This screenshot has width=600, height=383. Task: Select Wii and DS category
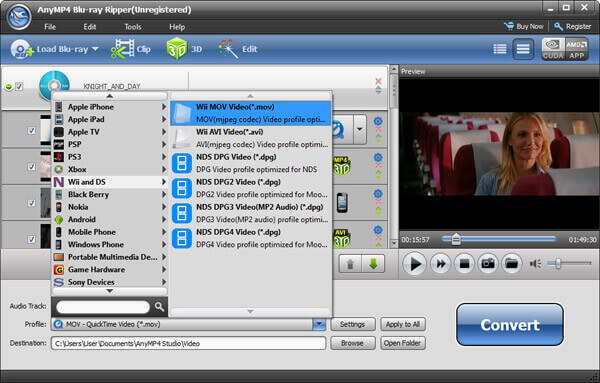pyautogui.click(x=110, y=182)
